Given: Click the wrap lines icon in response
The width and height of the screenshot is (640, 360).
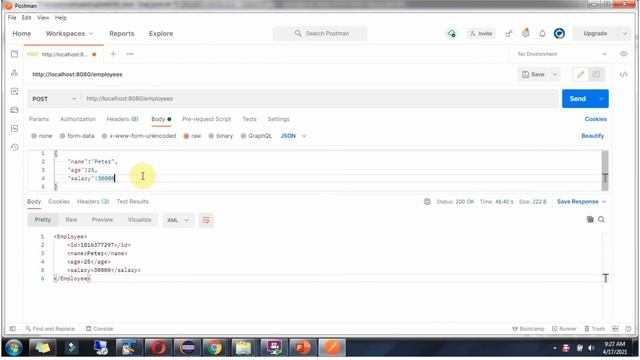Looking at the screenshot, I should coord(206,220).
